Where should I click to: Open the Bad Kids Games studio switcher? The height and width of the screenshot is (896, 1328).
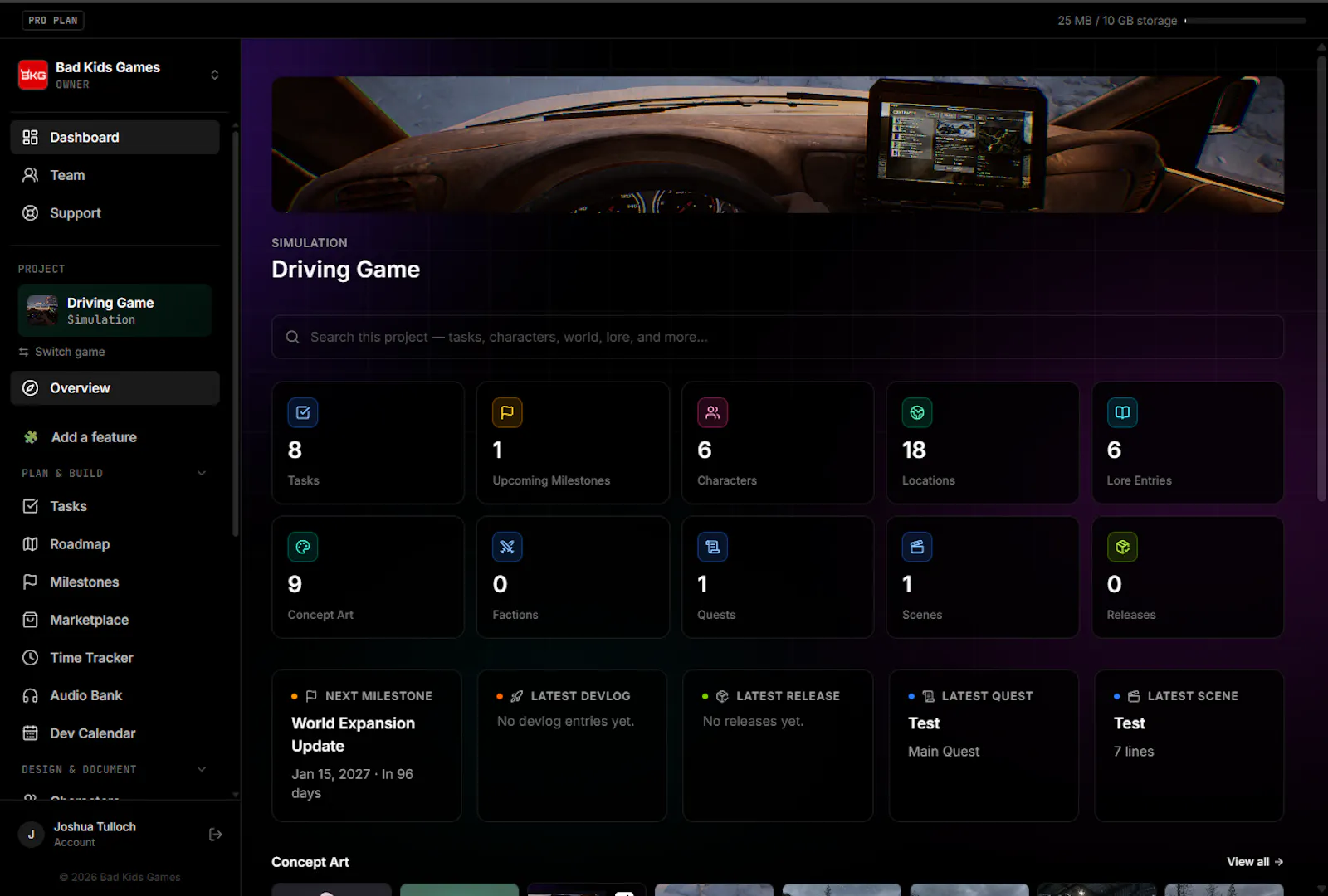coord(120,75)
